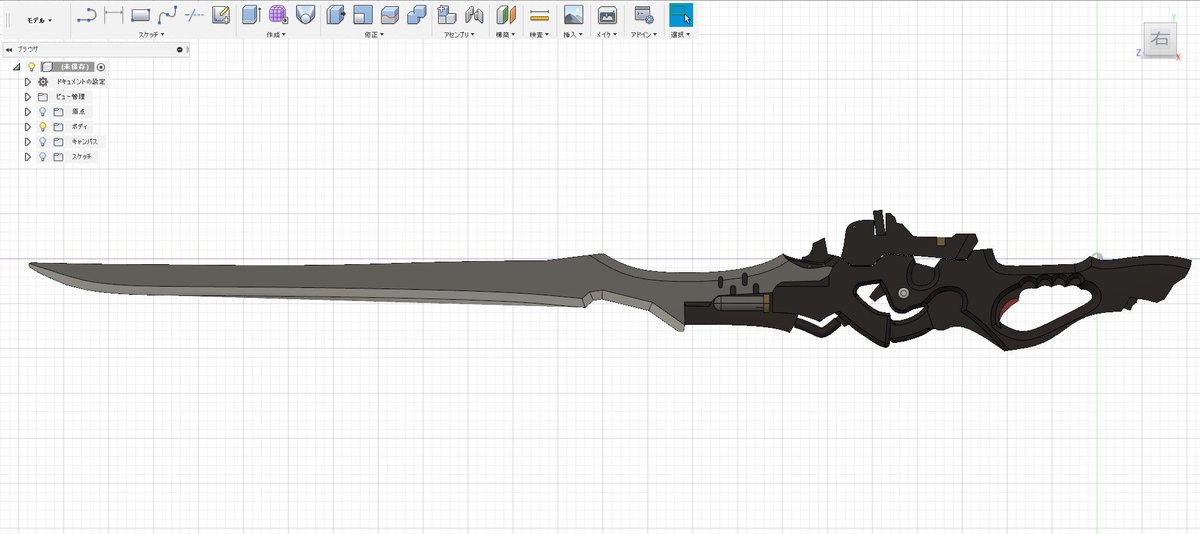
Task: Open the モデル workspace dropdown
Action: [x=40, y=19]
